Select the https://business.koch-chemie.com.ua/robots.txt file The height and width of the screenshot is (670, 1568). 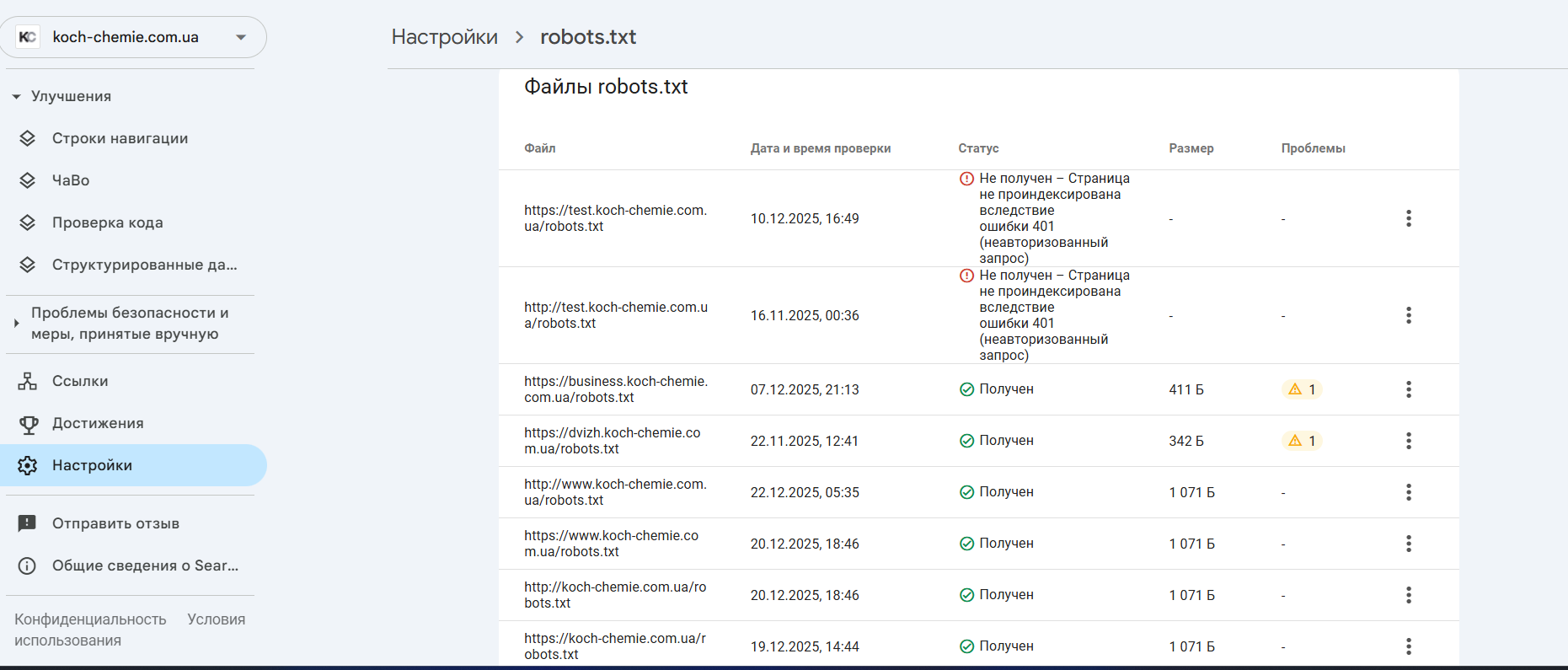[x=616, y=389]
